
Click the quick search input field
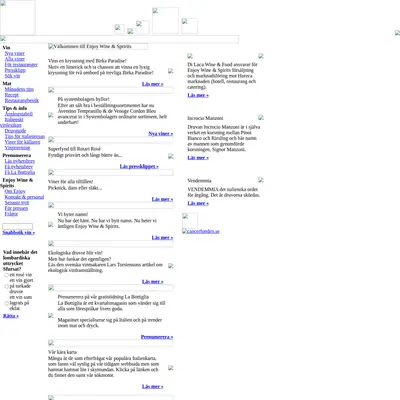tap(18, 226)
